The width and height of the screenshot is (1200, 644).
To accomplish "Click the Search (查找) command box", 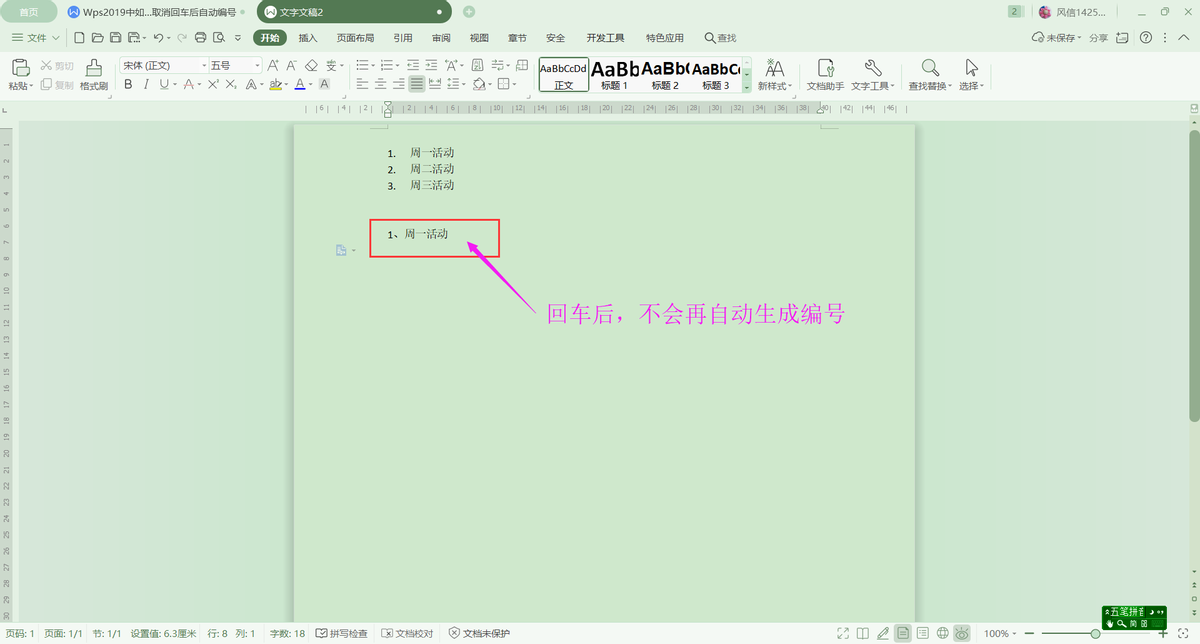I will (720, 38).
